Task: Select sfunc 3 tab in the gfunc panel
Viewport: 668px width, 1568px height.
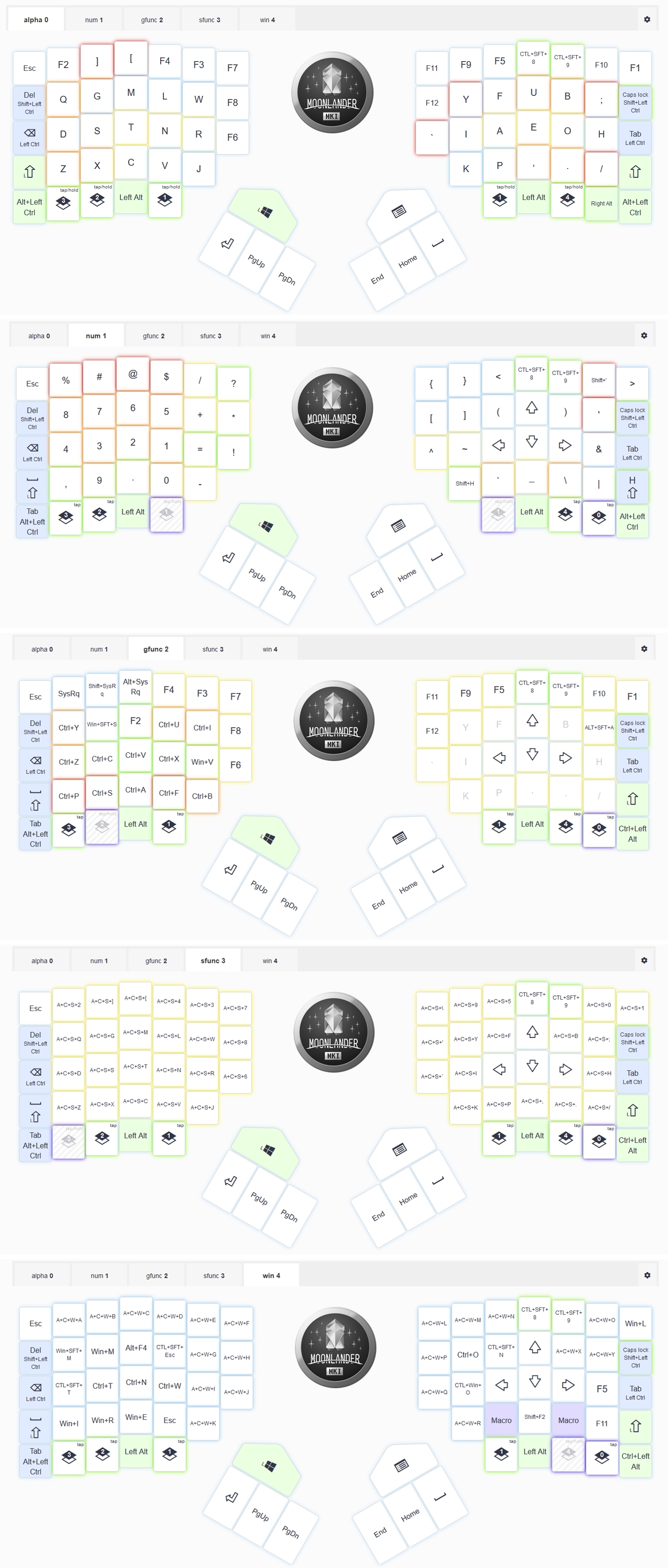Action: point(212,650)
